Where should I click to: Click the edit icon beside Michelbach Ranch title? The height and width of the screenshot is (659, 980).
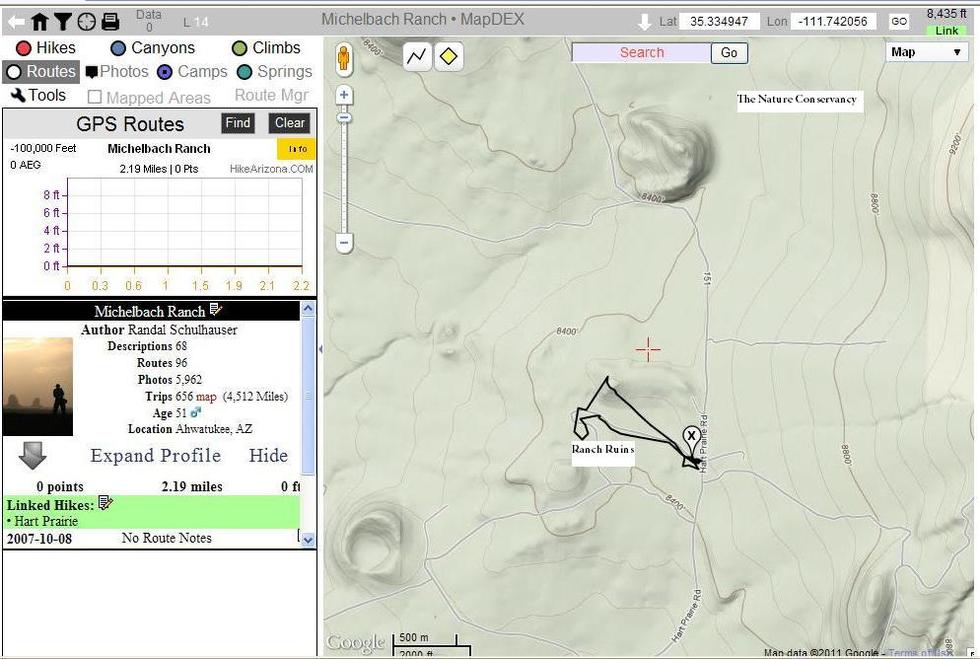pos(216,309)
